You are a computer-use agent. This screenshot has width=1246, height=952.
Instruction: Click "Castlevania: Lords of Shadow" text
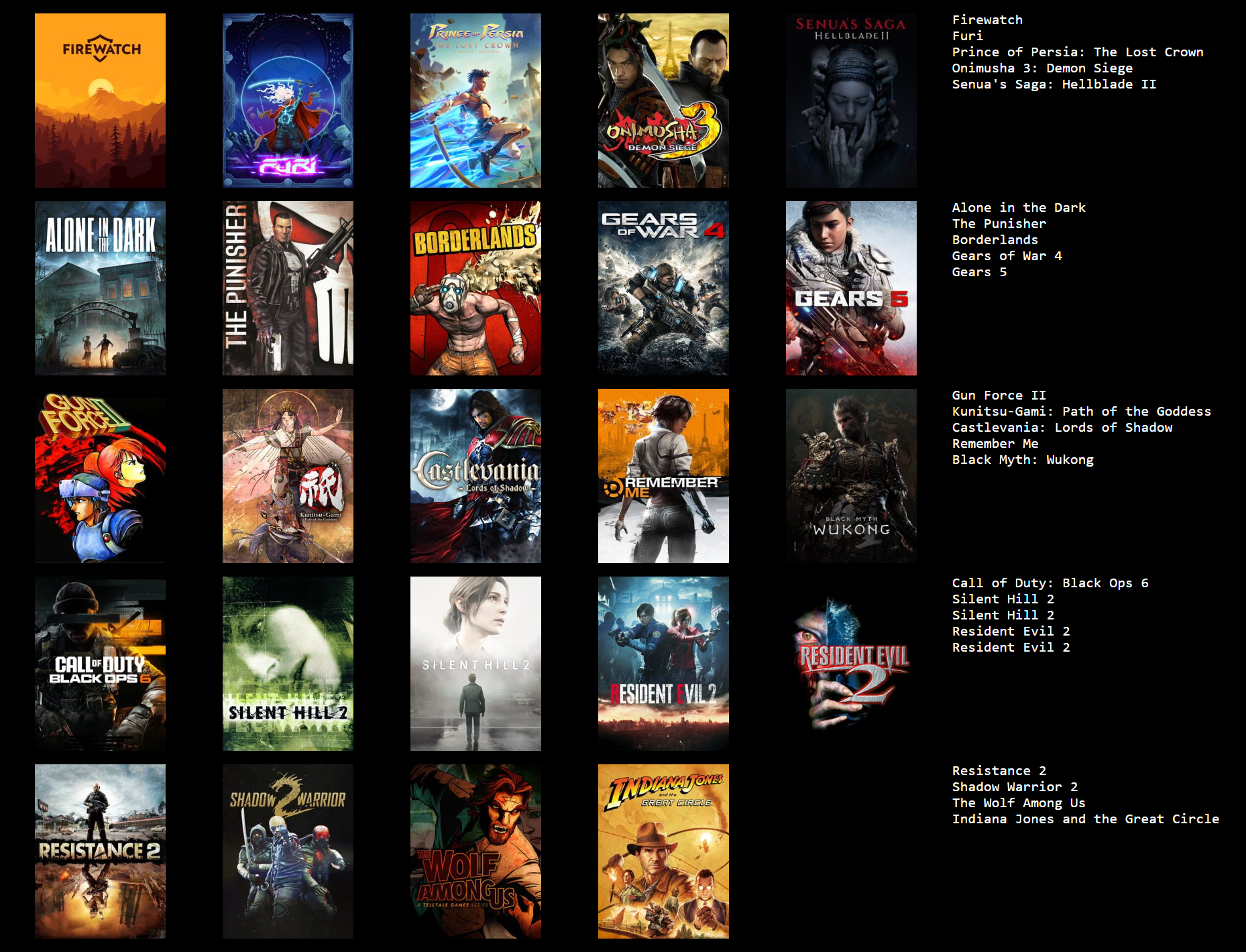(x=1062, y=428)
